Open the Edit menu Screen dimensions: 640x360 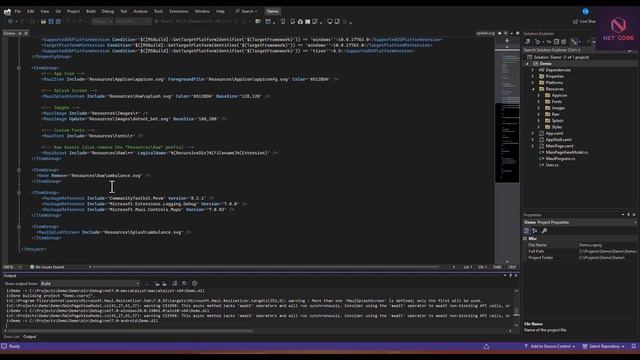[31, 11]
